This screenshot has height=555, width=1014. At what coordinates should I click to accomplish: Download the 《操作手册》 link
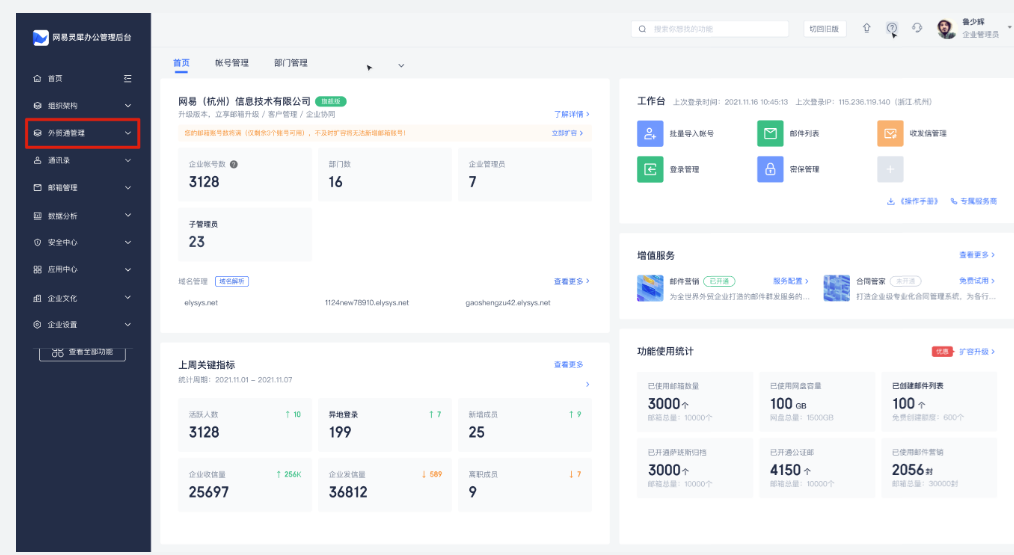tap(912, 201)
